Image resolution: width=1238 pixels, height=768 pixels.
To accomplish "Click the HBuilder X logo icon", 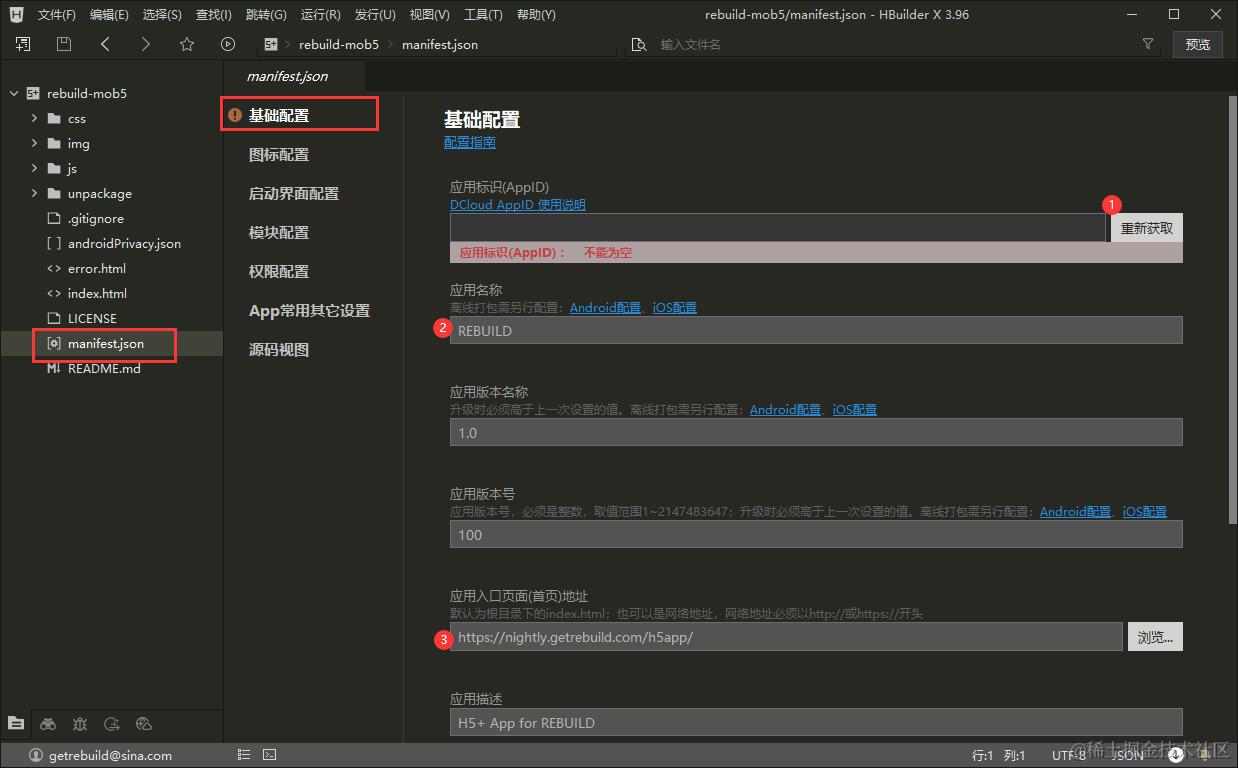I will (16, 14).
